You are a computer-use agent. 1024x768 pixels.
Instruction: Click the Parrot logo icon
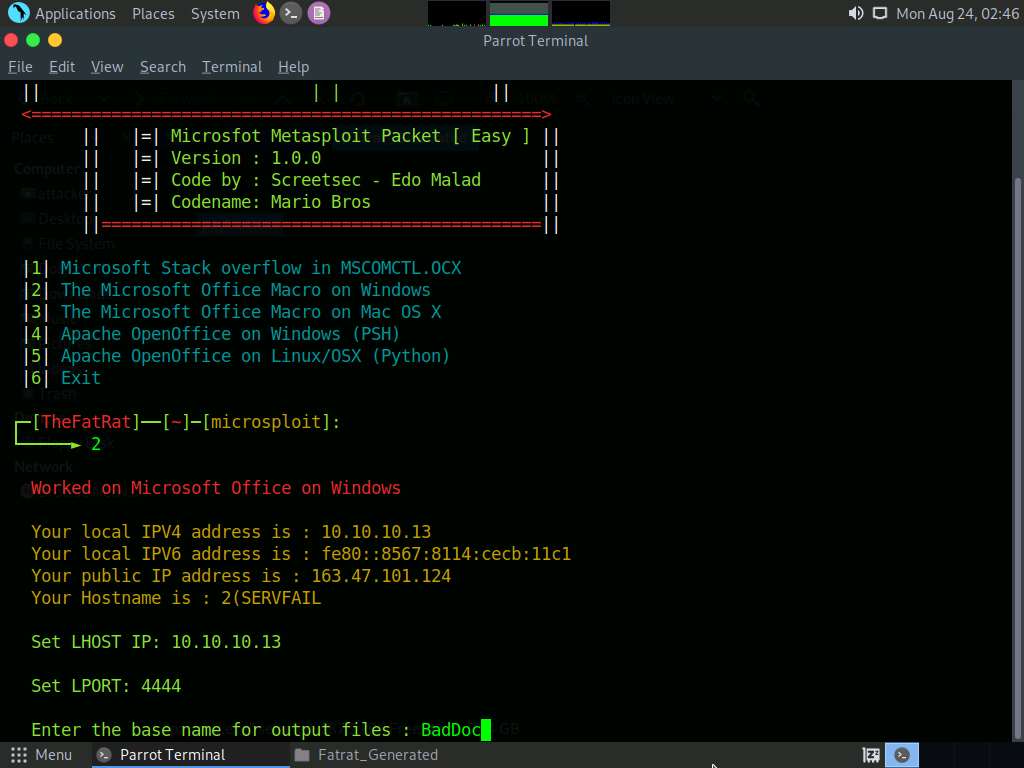pos(18,13)
